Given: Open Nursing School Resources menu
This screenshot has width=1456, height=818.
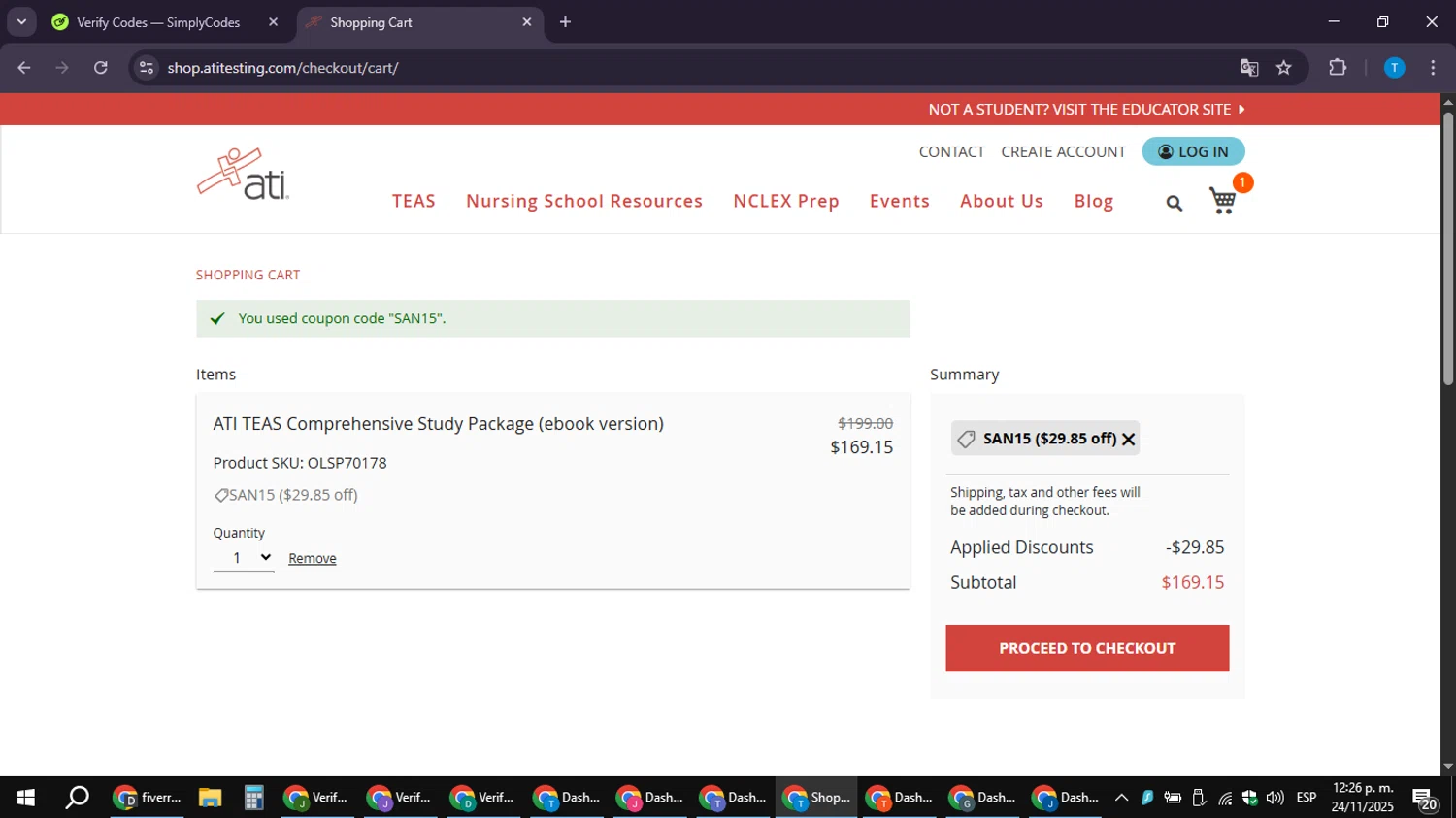Looking at the screenshot, I should (584, 201).
